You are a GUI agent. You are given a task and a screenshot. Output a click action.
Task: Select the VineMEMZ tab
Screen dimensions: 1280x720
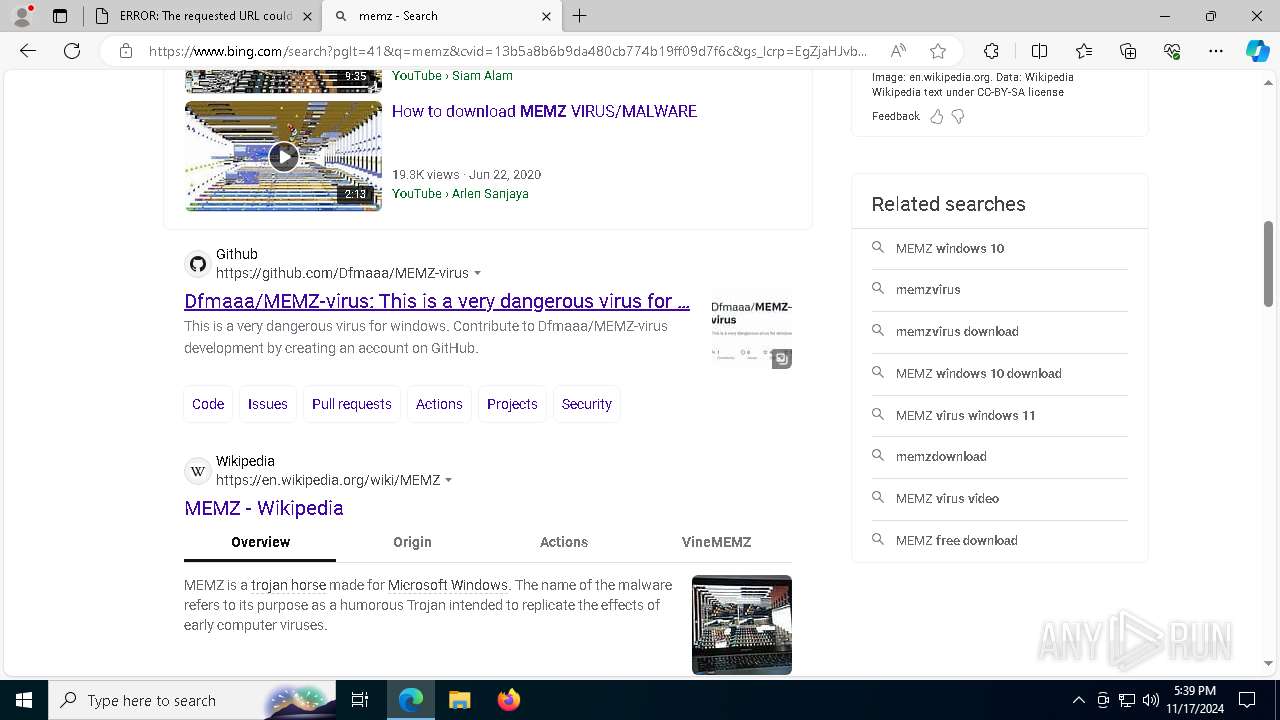click(x=716, y=542)
